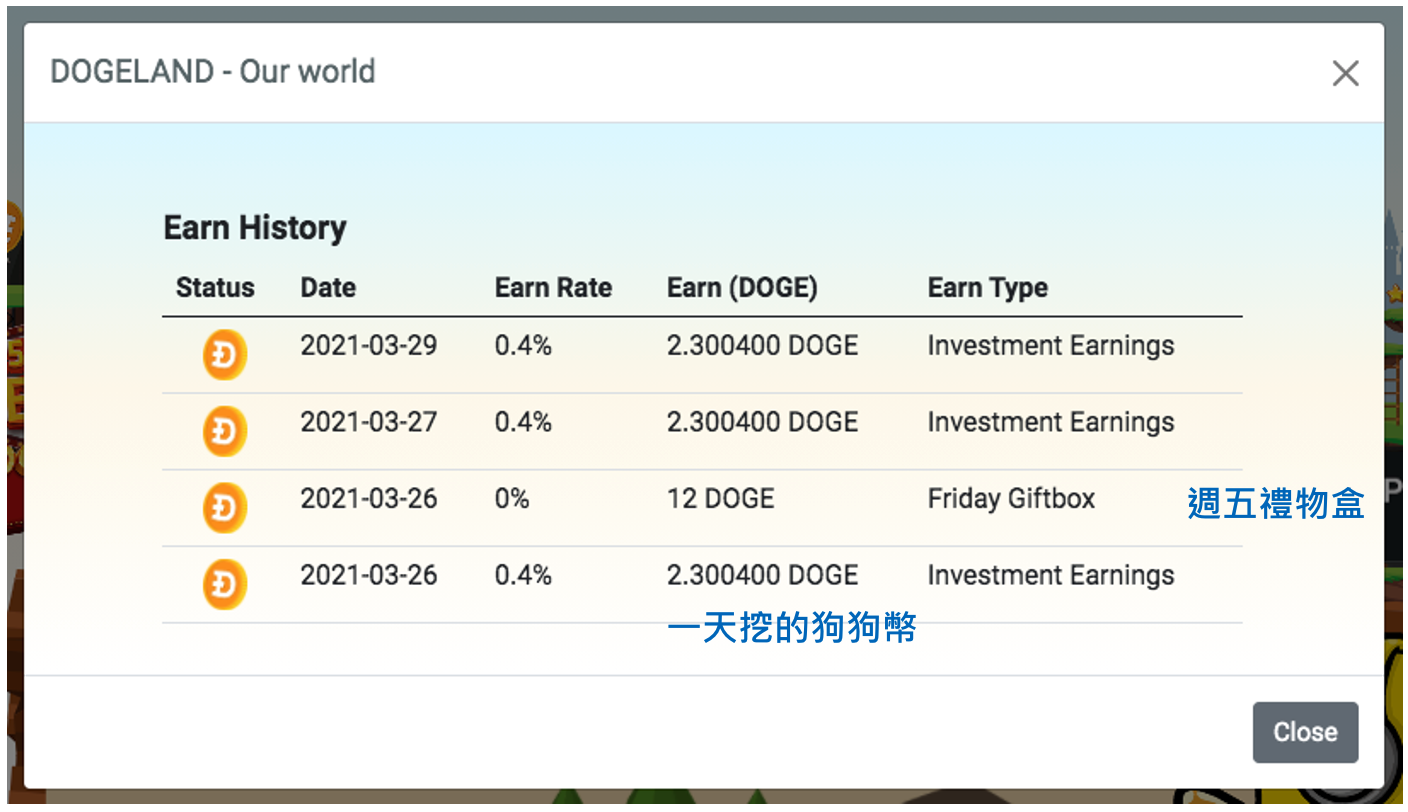
Task: Click the Date column header
Action: (328, 288)
